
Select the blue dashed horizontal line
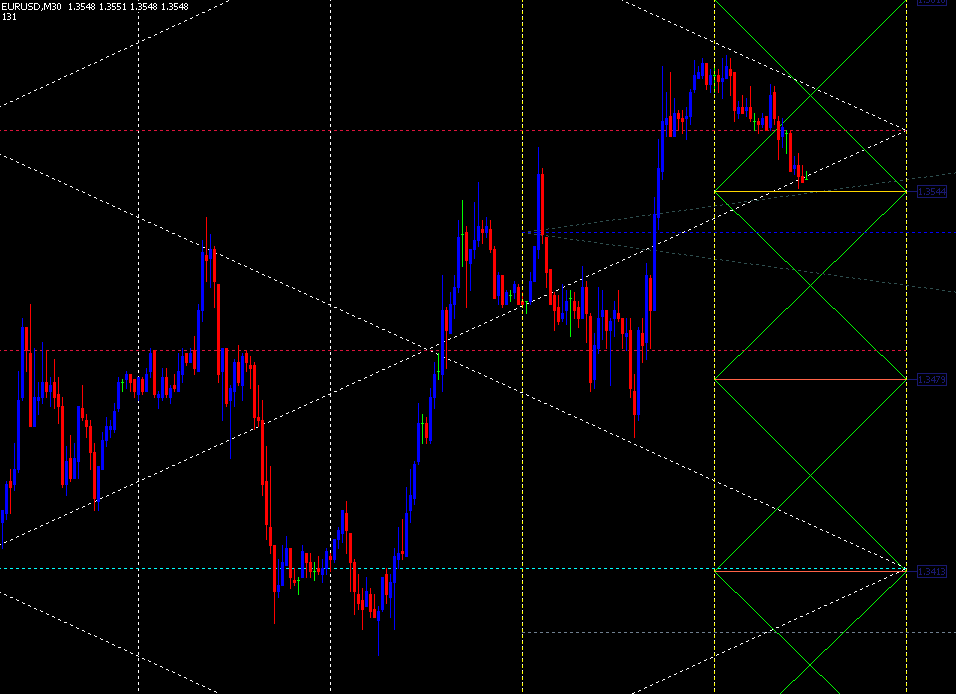[739, 232]
